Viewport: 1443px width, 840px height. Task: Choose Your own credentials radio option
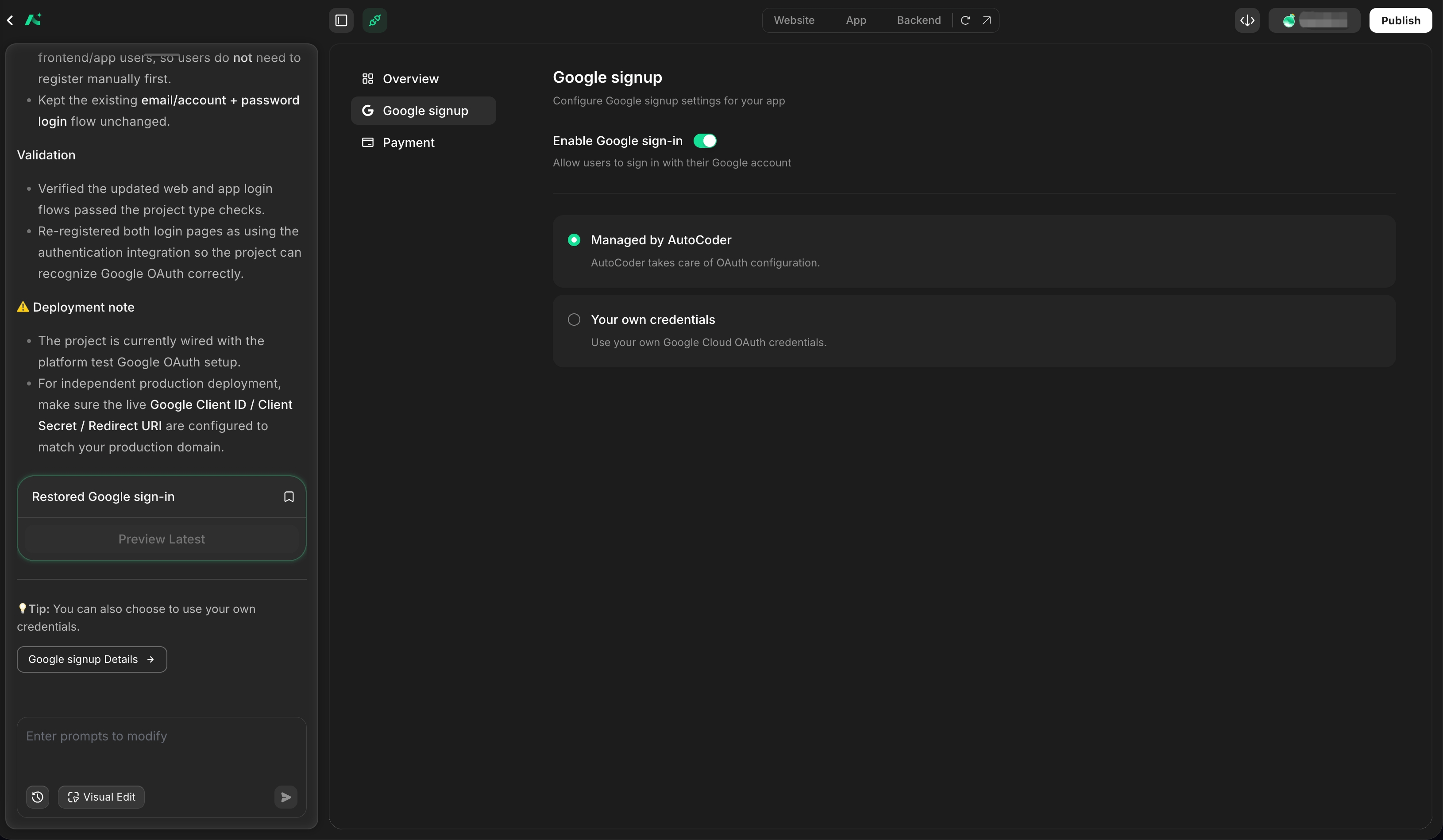[x=574, y=320]
